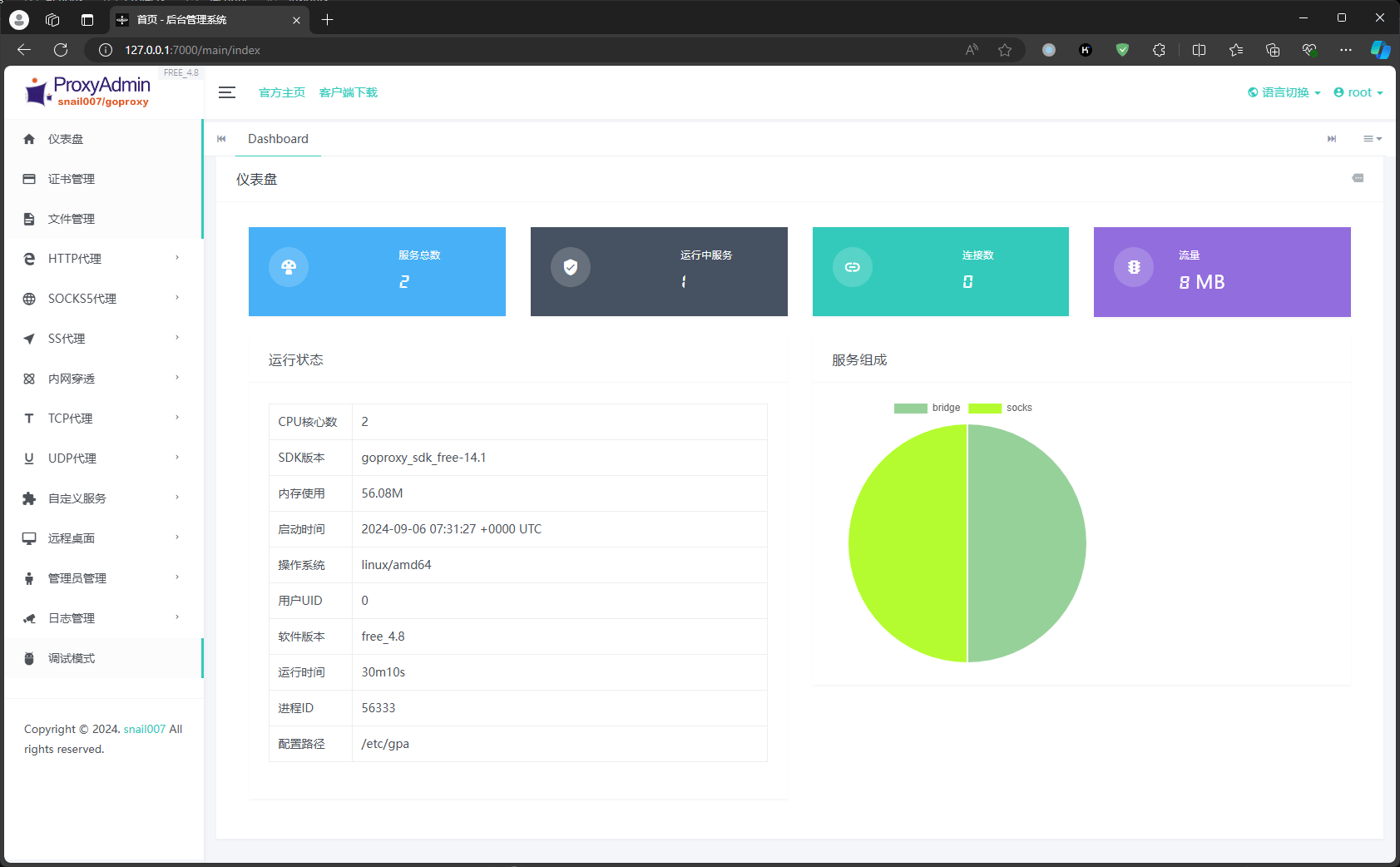
Task: Open the 语言切换 language dropdown
Action: pos(1284,92)
